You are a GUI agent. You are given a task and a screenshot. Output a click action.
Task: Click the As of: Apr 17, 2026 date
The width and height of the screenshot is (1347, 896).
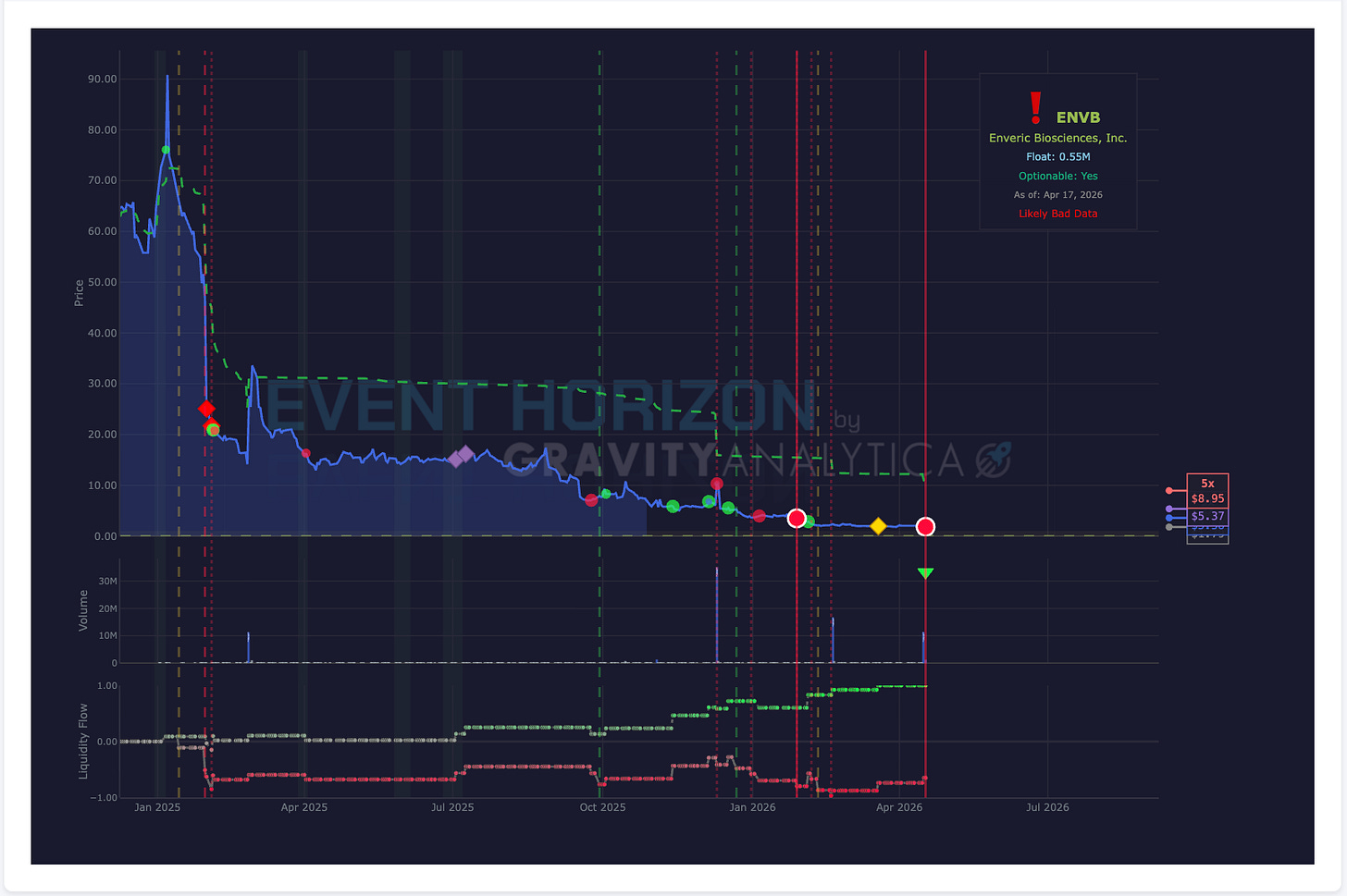[1058, 195]
